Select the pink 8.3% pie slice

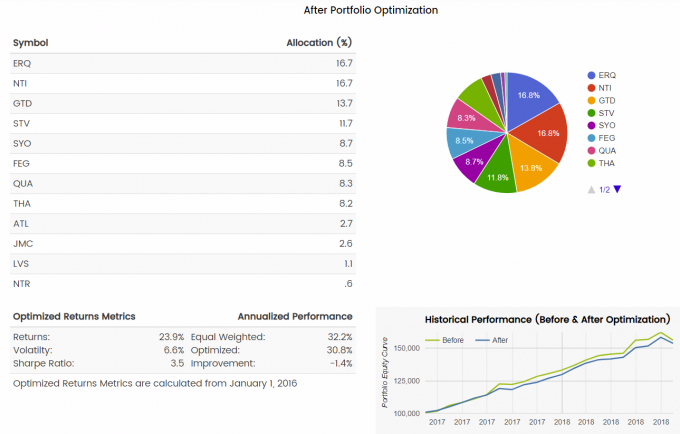click(x=469, y=117)
